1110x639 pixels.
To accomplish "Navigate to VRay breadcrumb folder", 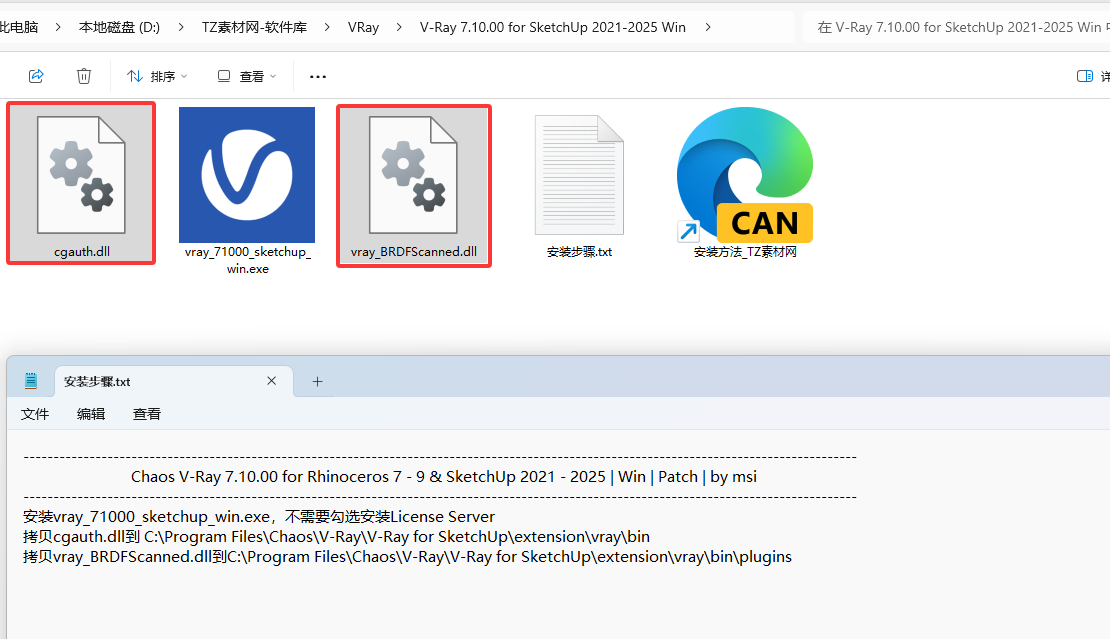I will (363, 27).
